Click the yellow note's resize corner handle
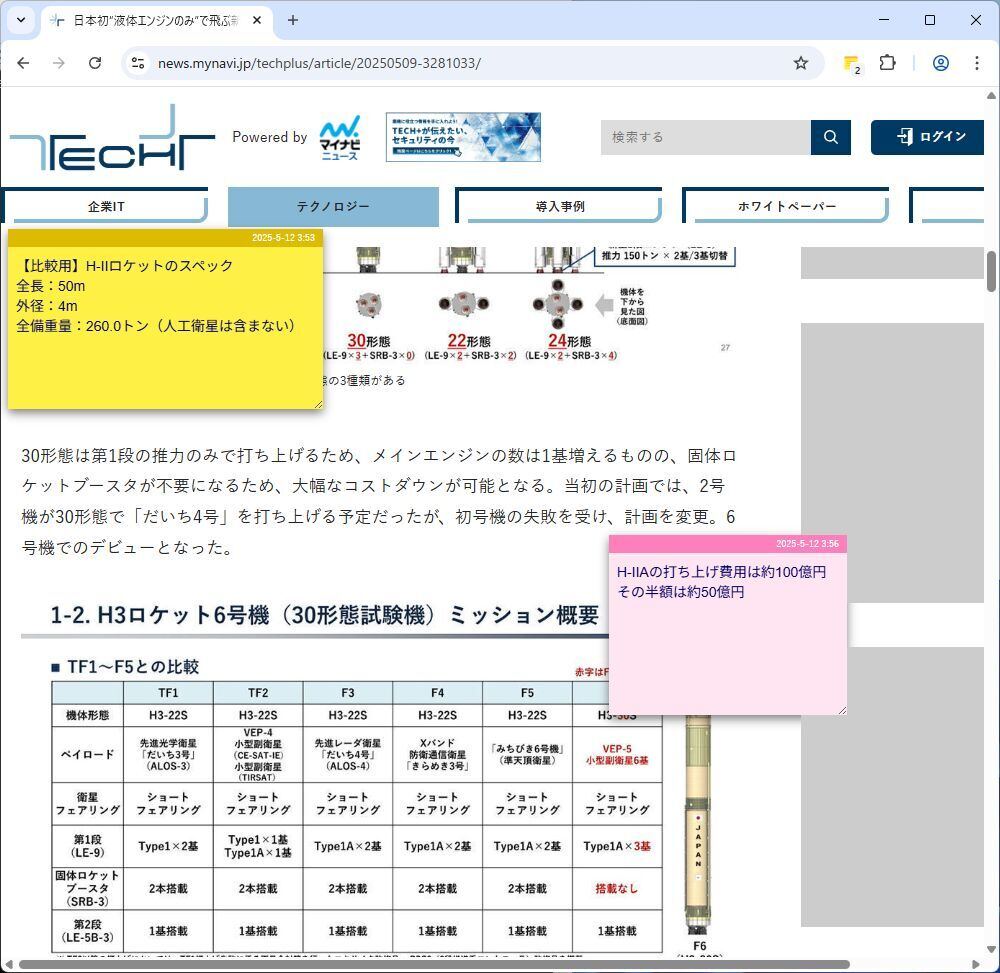The height and width of the screenshot is (973, 1000). pos(318,404)
